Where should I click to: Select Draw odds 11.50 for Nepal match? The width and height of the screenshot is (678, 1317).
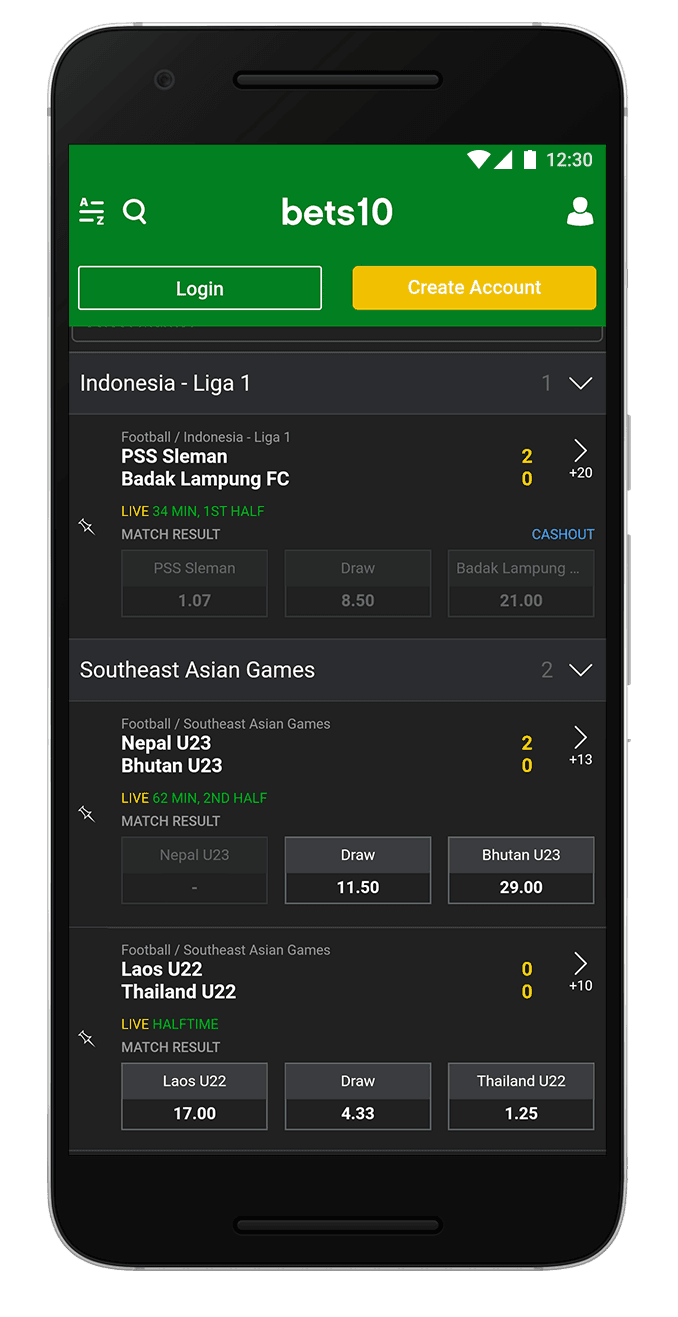358,870
